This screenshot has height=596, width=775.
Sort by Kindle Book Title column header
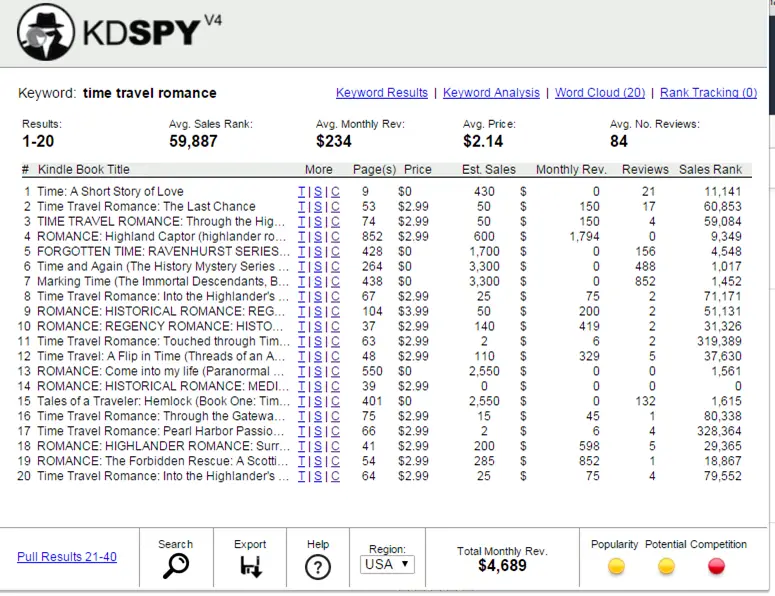pyautogui.click(x=84, y=170)
